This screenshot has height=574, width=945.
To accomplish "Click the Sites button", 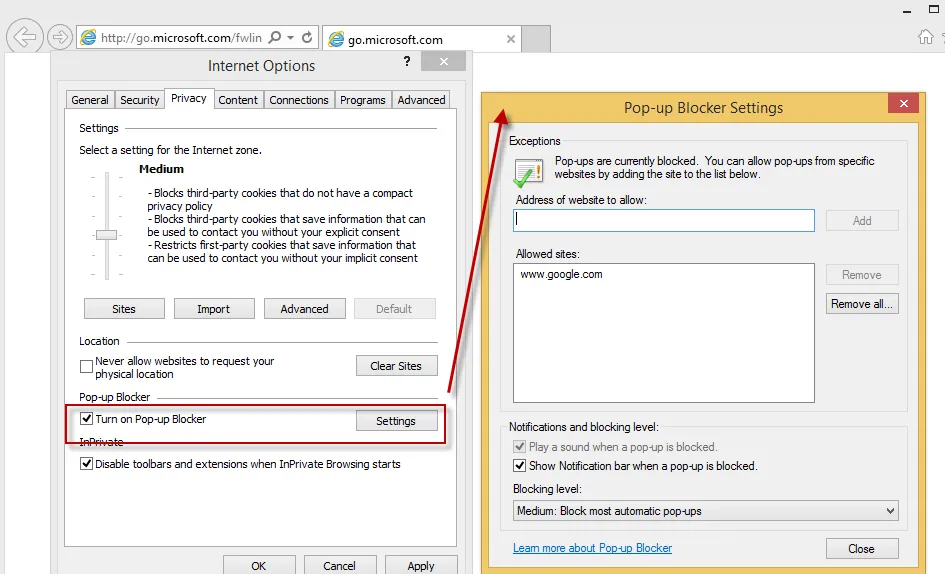I will pyautogui.click(x=124, y=309).
